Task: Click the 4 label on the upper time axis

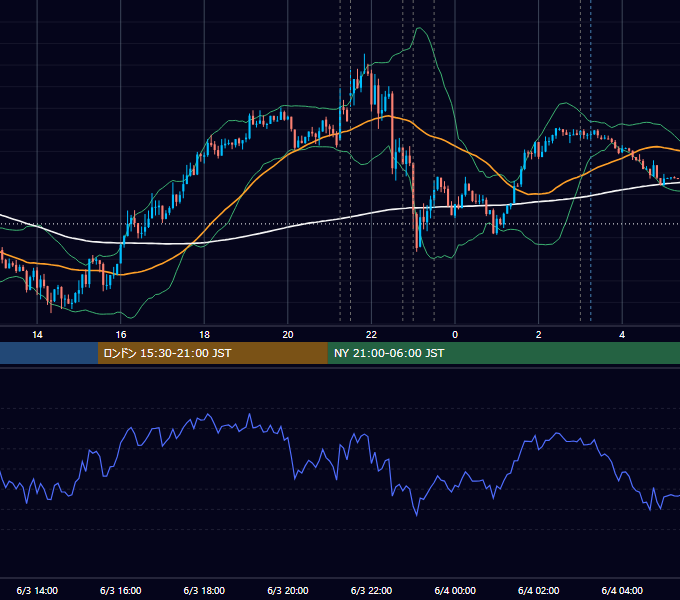Action: click(x=622, y=335)
